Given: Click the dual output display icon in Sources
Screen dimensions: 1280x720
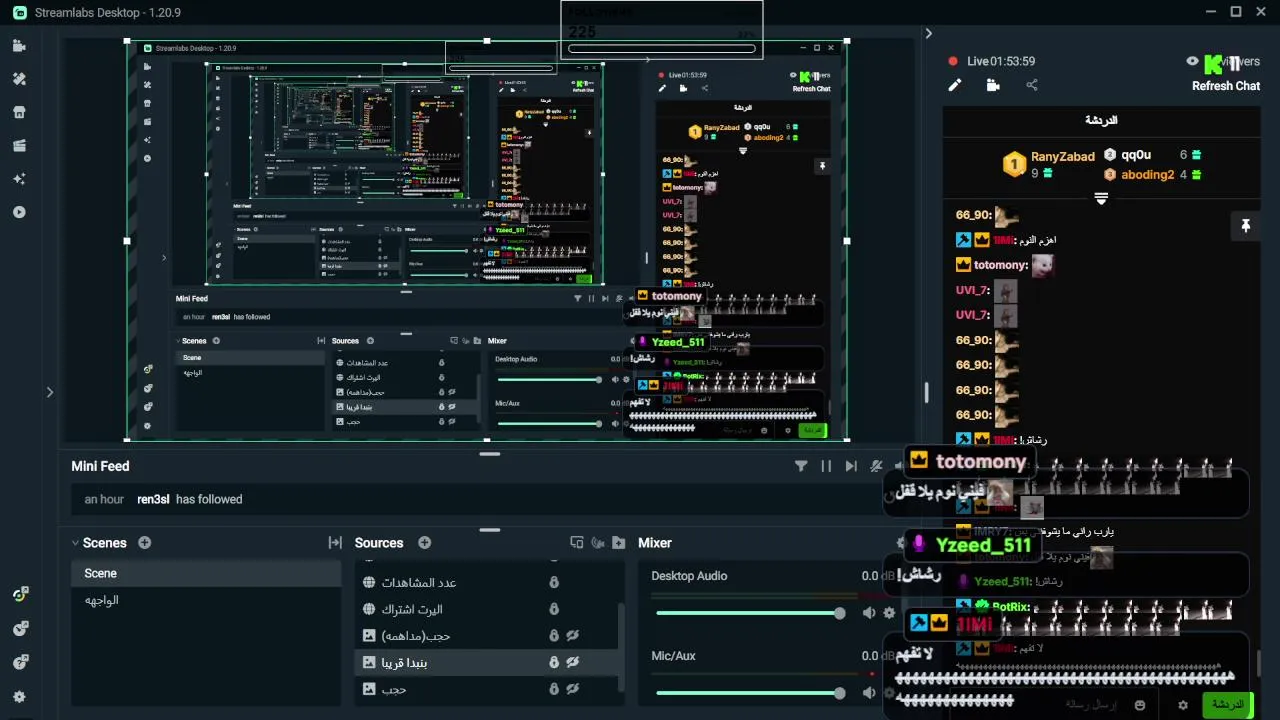Looking at the screenshot, I should (x=576, y=543).
